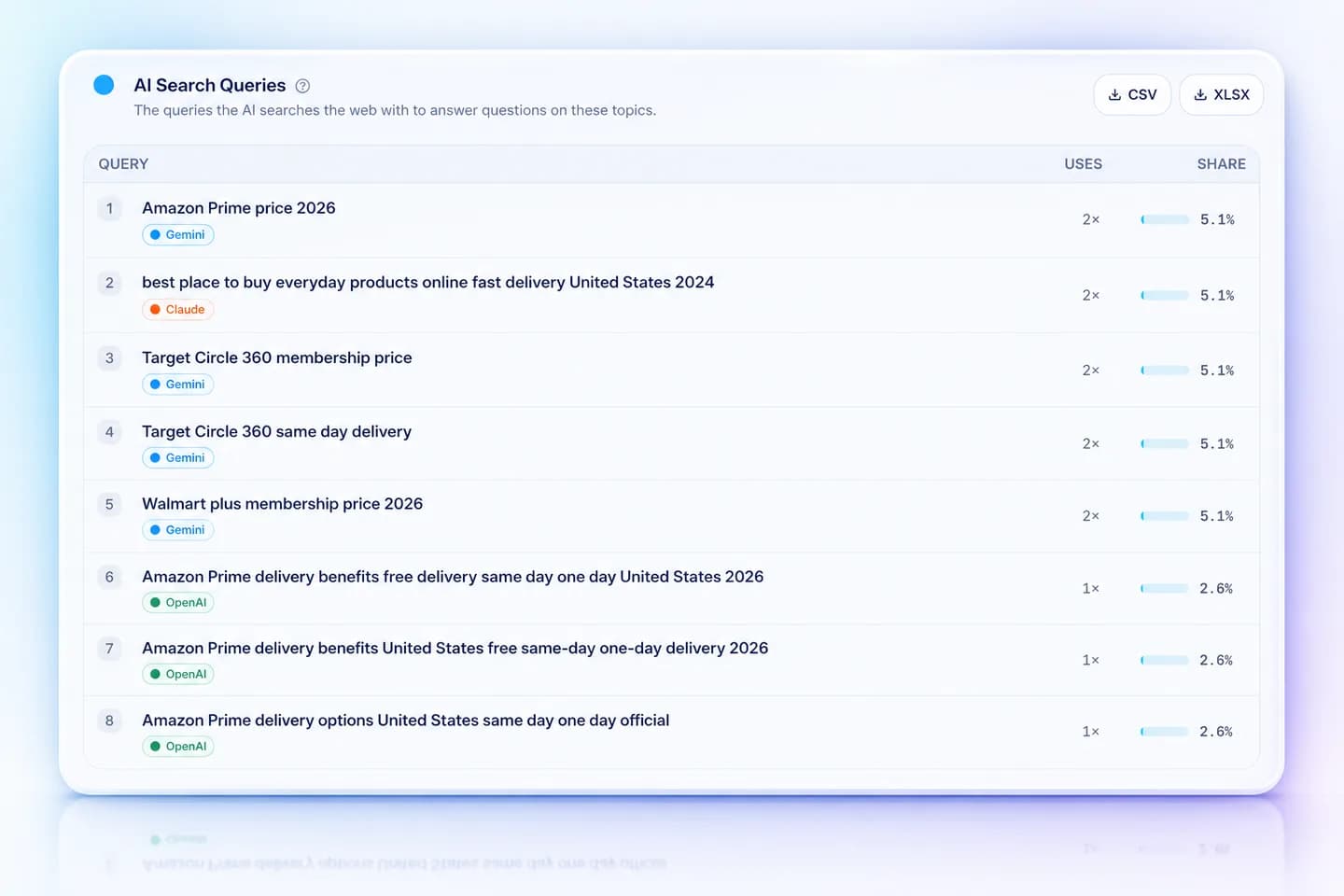Click rank number 8 badge

pyautogui.click(x=109, y=721)
